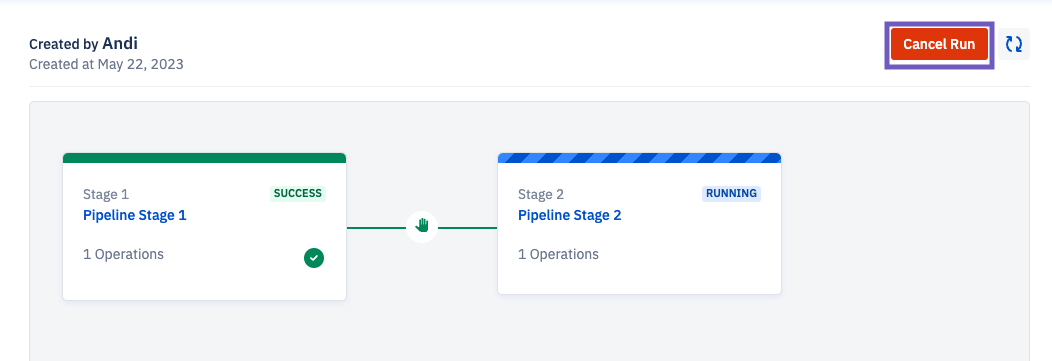Click the solid green Stage 1 bar
Image resolution: width=1052 pixels, height=361 pixels.
tap(205, 158)
